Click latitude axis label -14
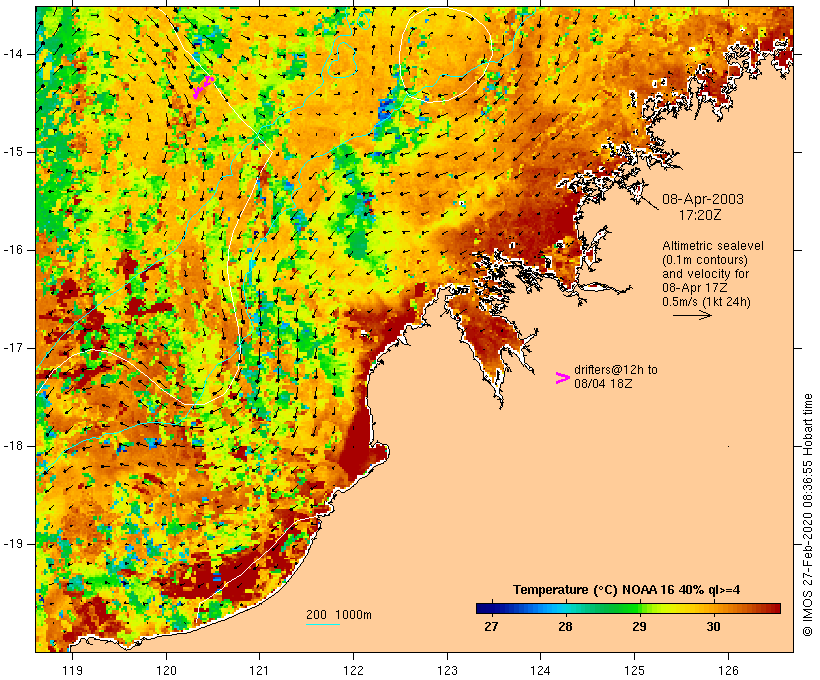The image size is (820, 680). coord(13,54)
